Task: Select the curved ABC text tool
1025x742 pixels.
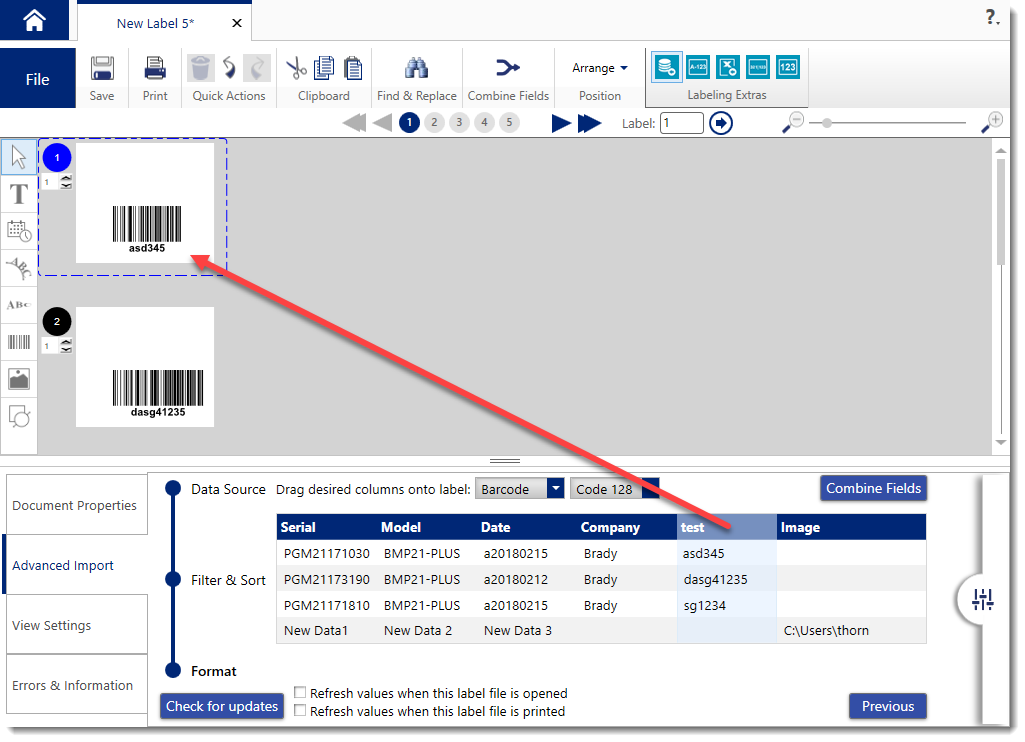Action: point(19,268)
